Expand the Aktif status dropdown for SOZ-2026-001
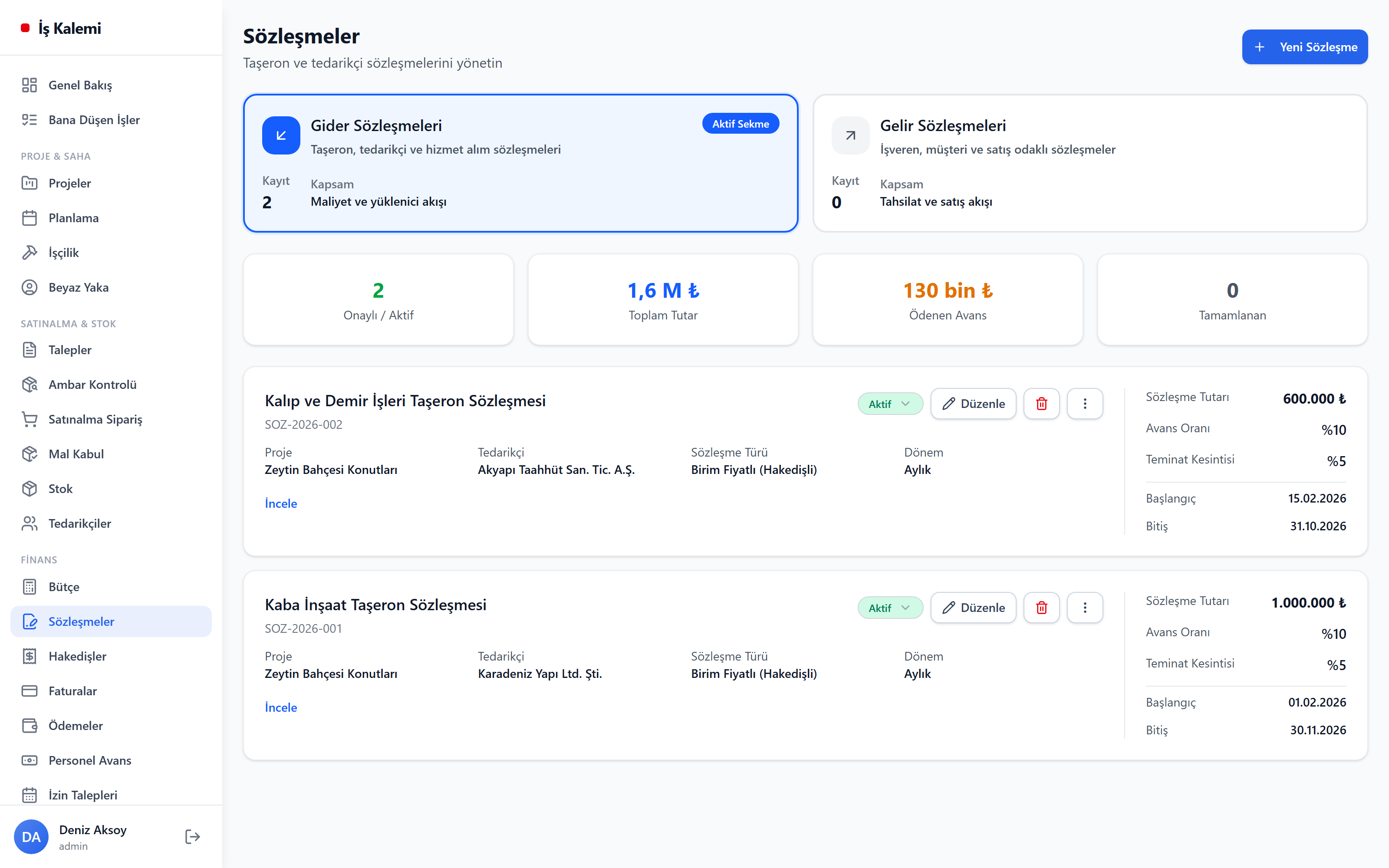Viewport: 1389px width, 868px height. point(890,607)
